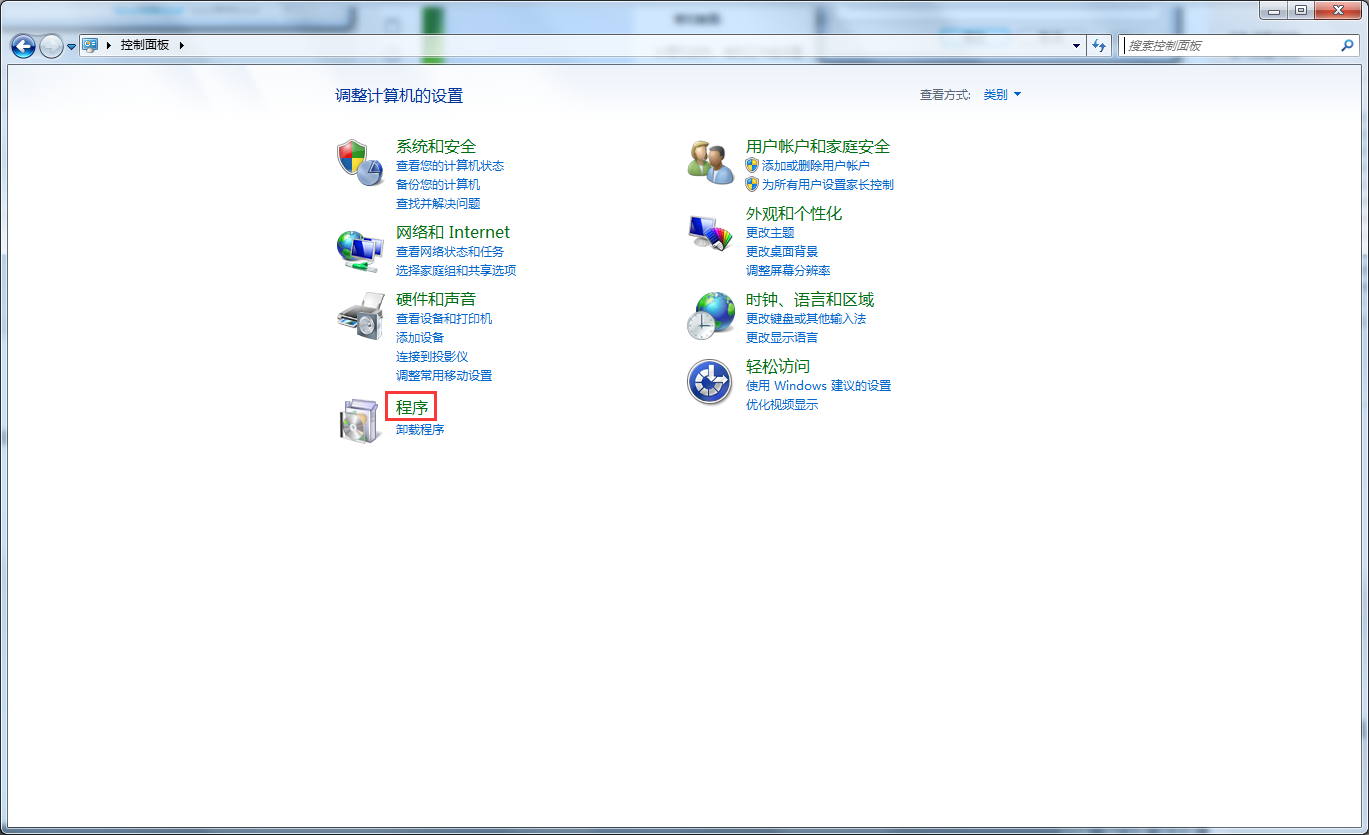
Task: Click 更改桌面背景 link
Action: 782,252
